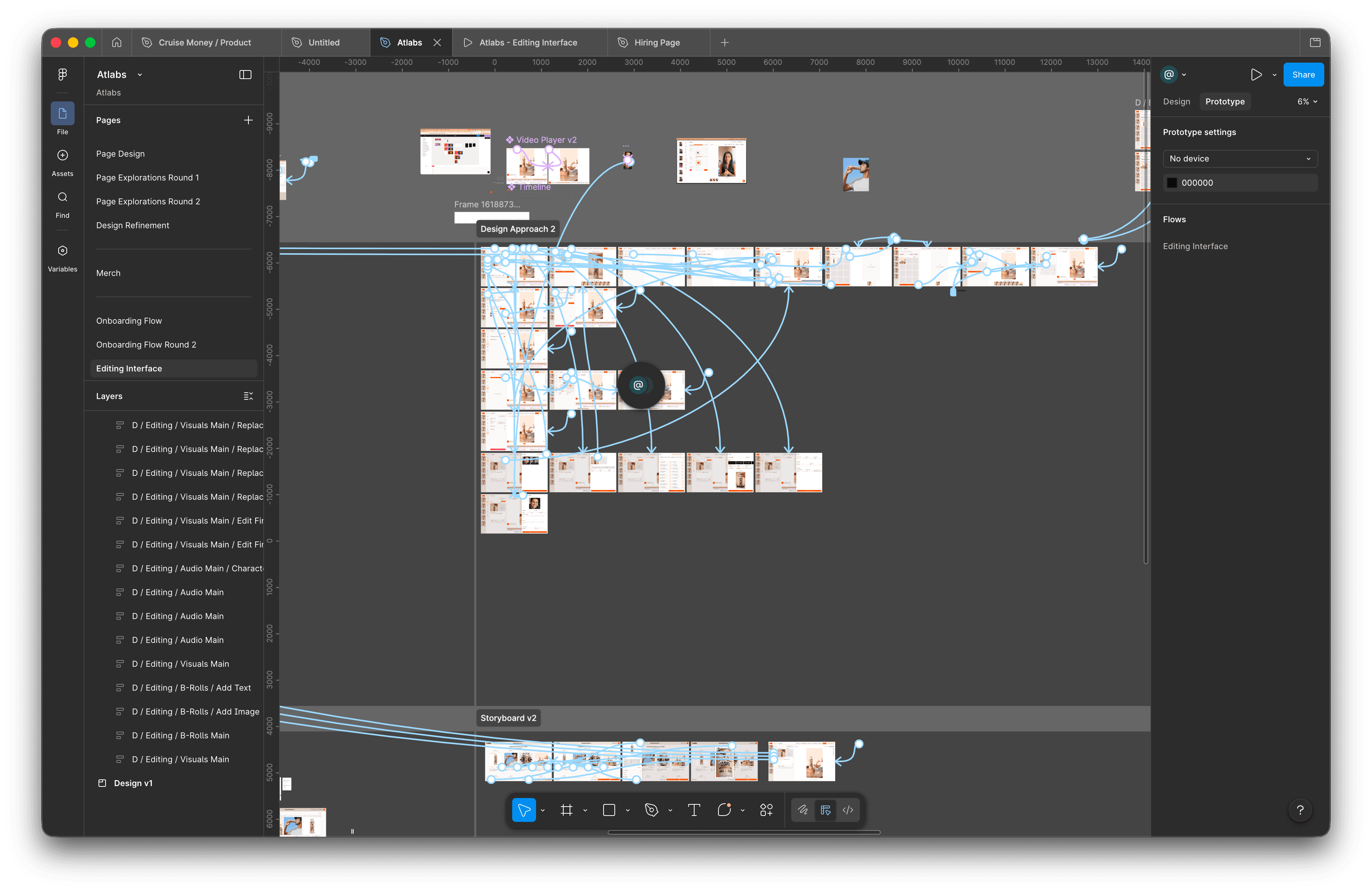Click the Comment tool icon

pos(724,810)
